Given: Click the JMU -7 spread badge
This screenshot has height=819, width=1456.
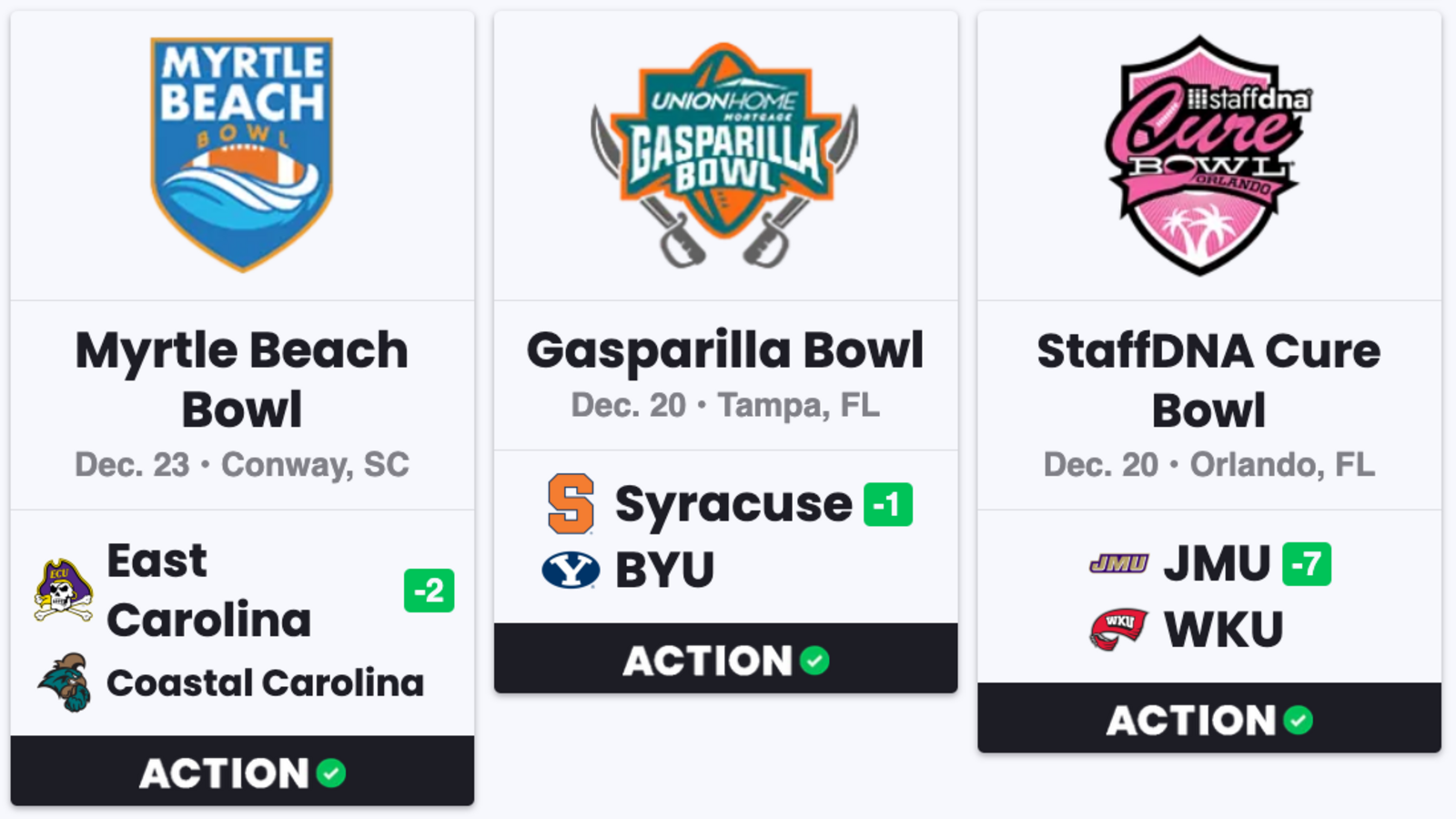Looking at the screenshot, I should point(1307,564).
